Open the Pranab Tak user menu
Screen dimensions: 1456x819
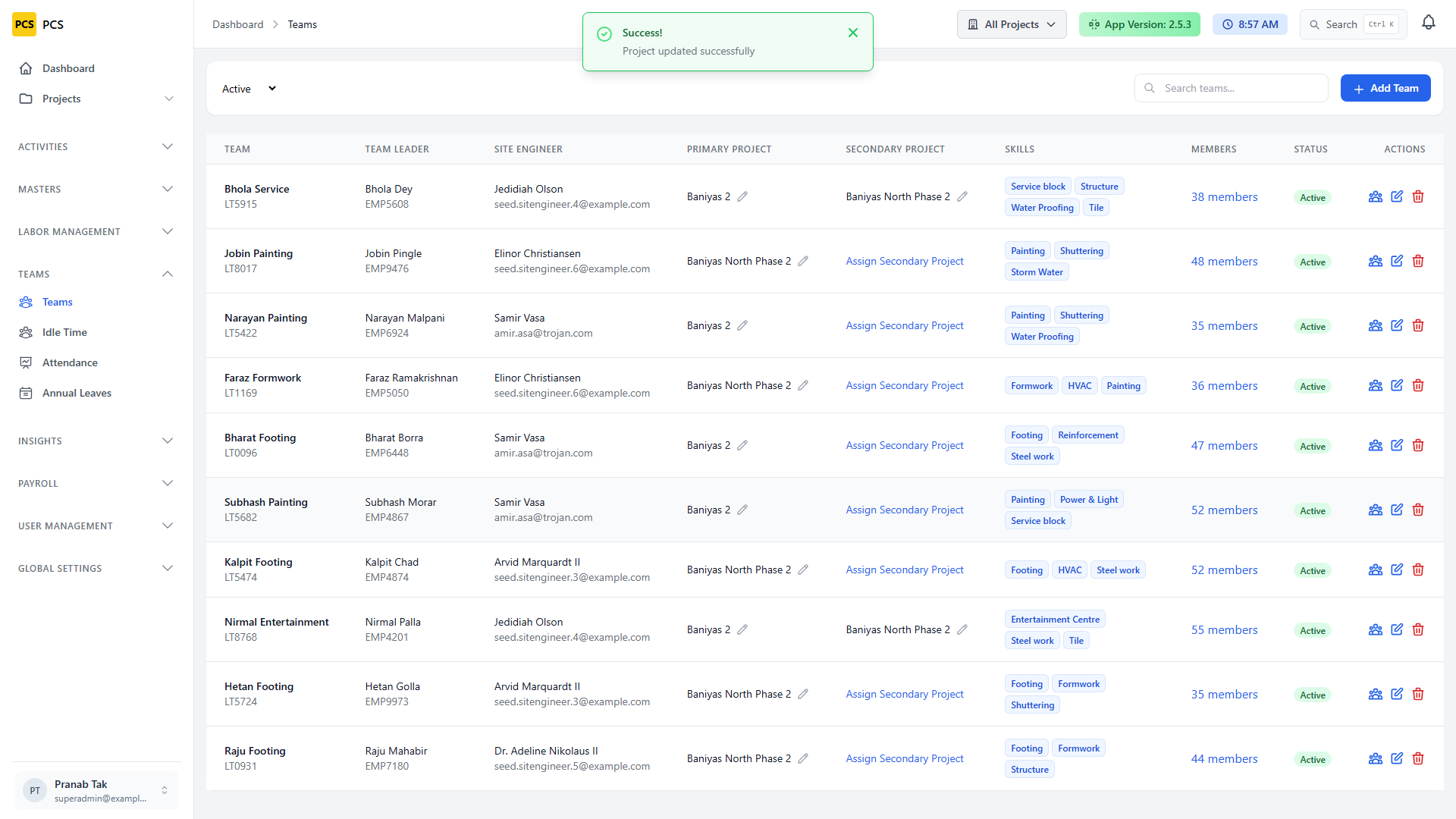[96, 790]
